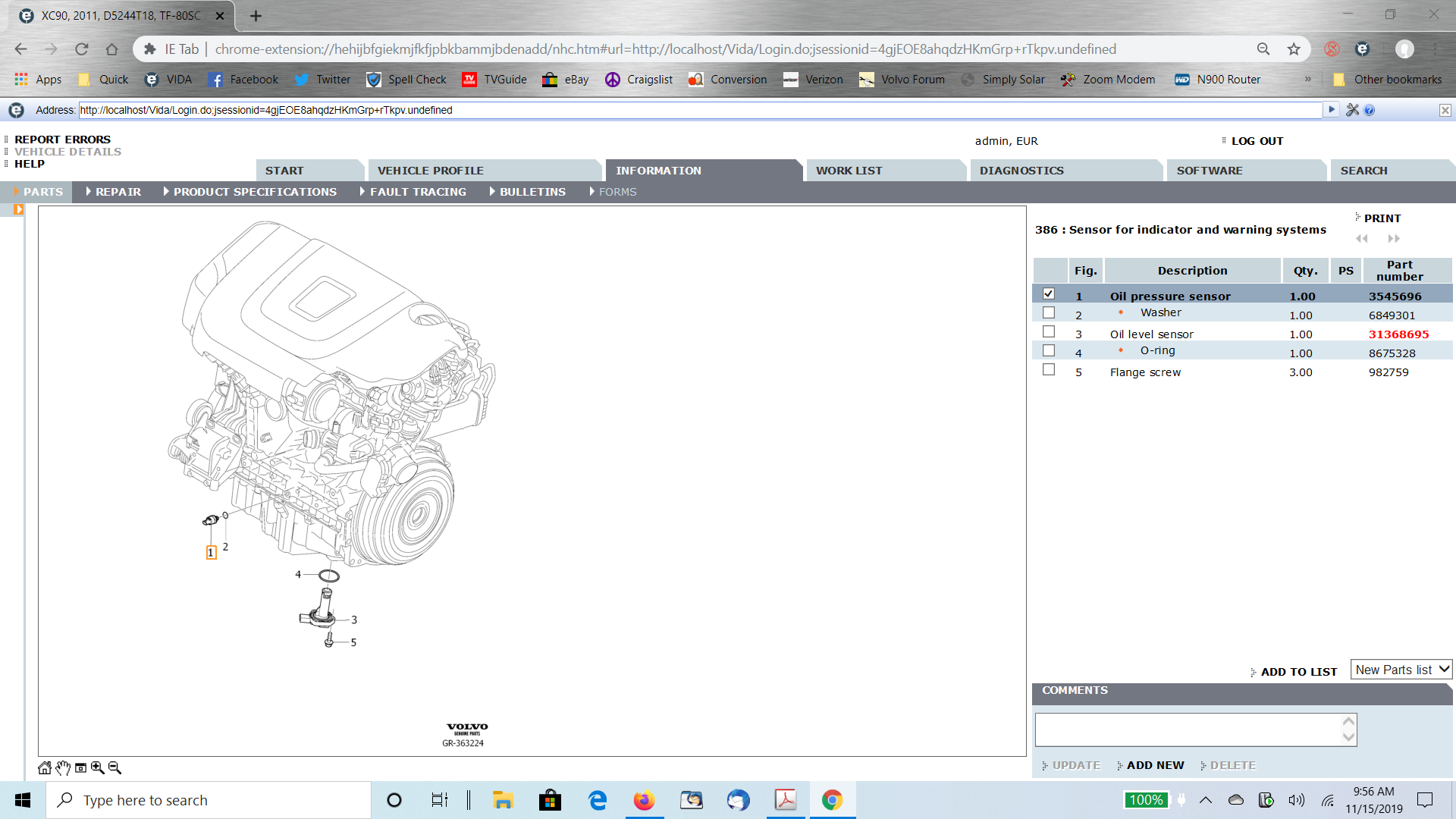Click the ADD TO LIST link
Viewport: 1456px width, 819px height.
click(1298, 672)
